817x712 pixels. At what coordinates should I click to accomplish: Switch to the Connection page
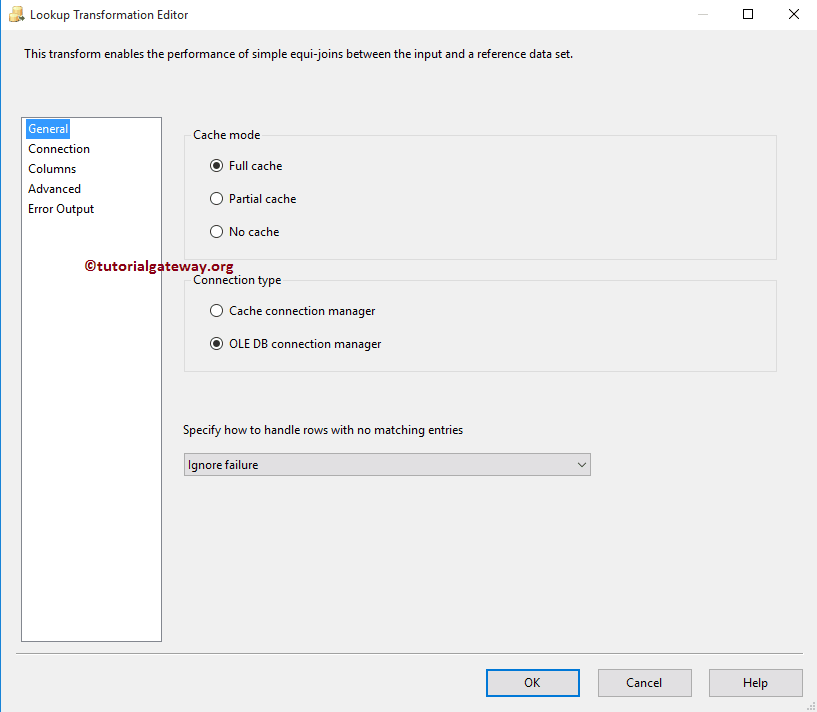click(58, 148)
